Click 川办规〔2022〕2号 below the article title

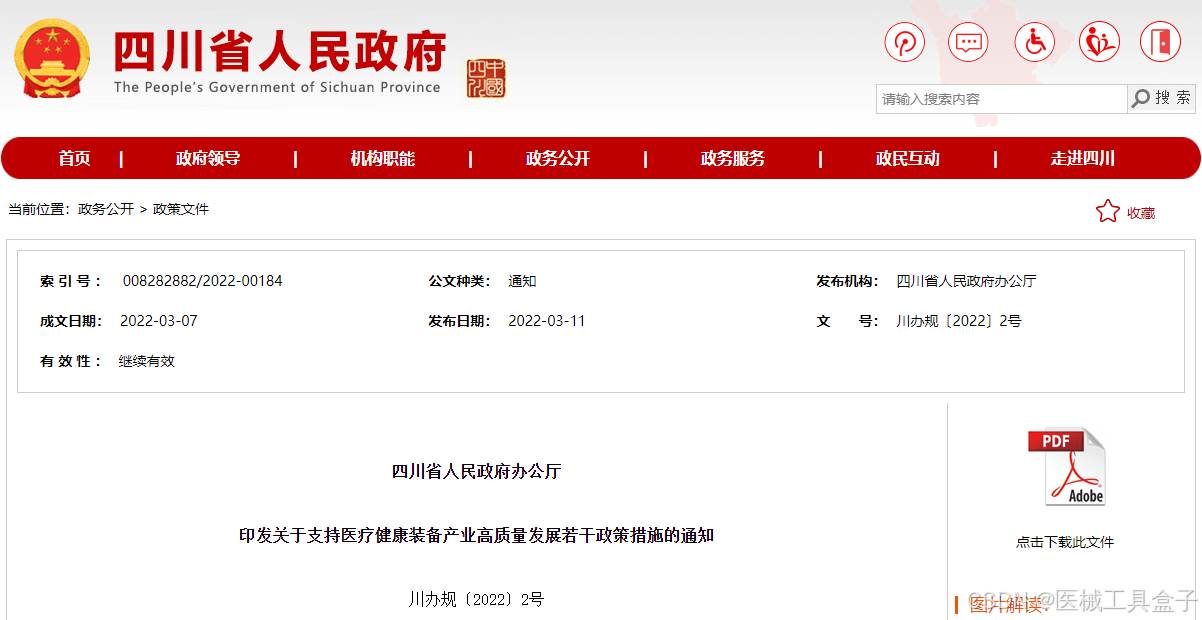(476, 599)
